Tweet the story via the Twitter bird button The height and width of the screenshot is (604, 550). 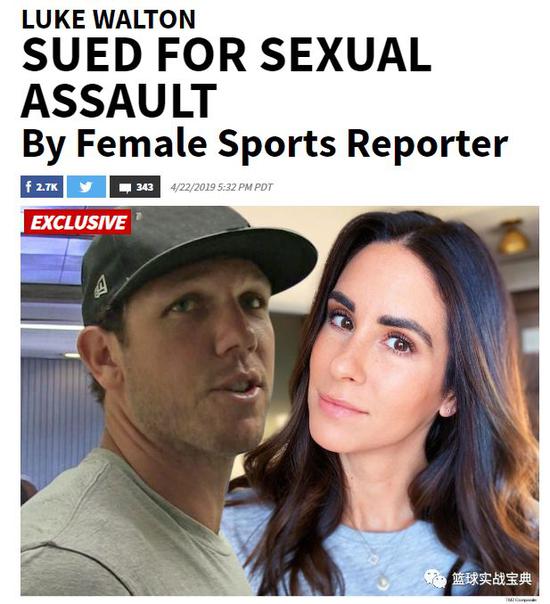click(x=86, y=187)
